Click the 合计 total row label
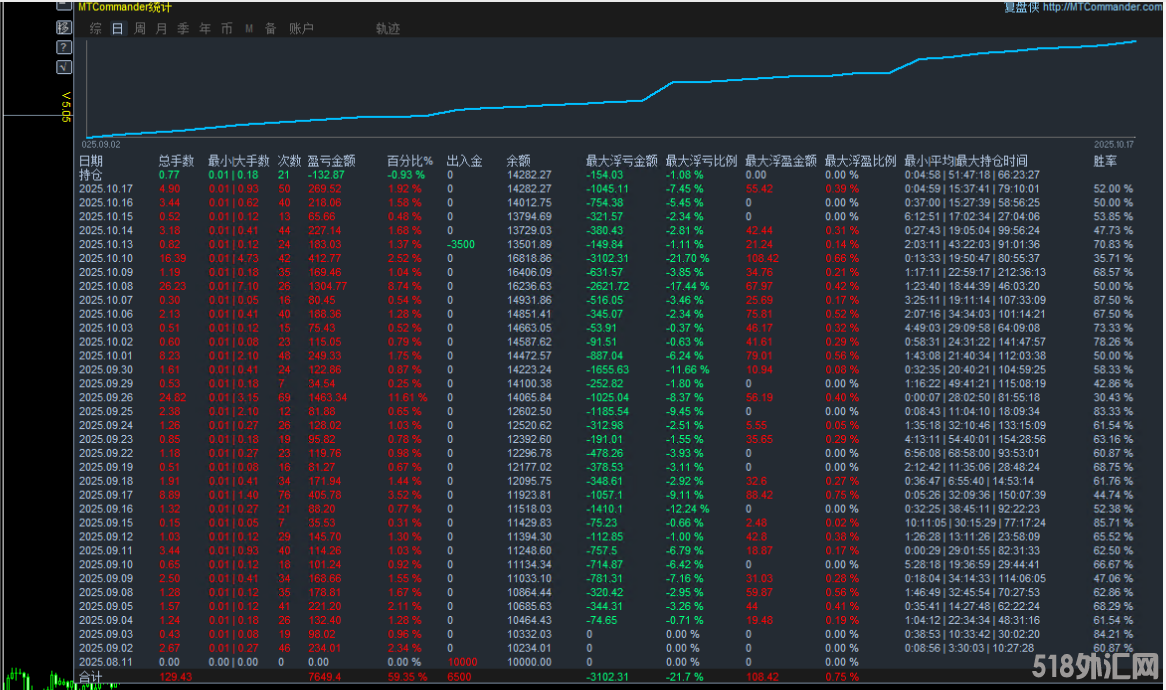1166x690 pixels. tap(91, 677)
